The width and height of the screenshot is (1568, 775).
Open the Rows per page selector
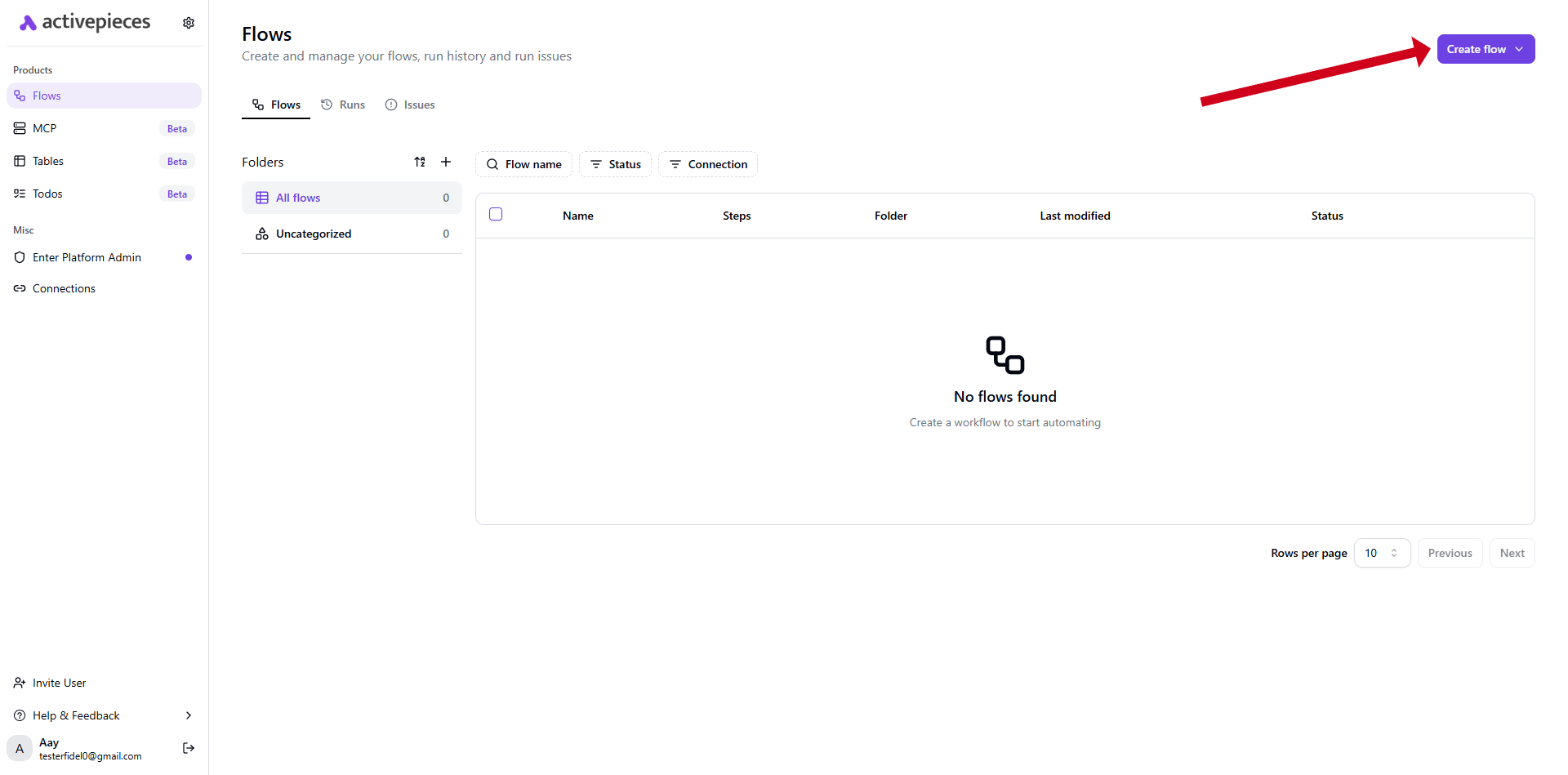pos(1382,553)
